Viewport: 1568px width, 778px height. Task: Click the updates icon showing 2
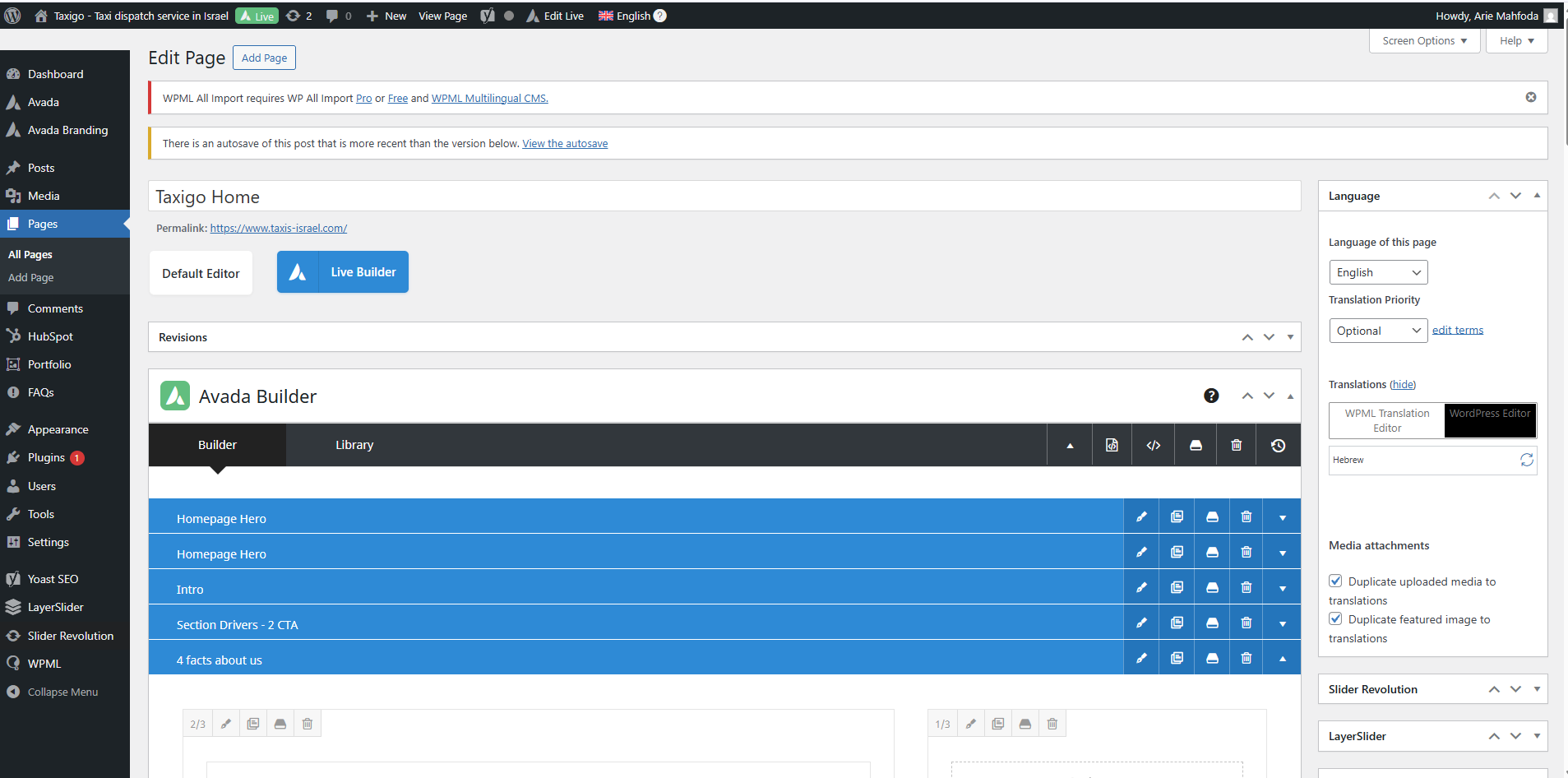[298, 16]
